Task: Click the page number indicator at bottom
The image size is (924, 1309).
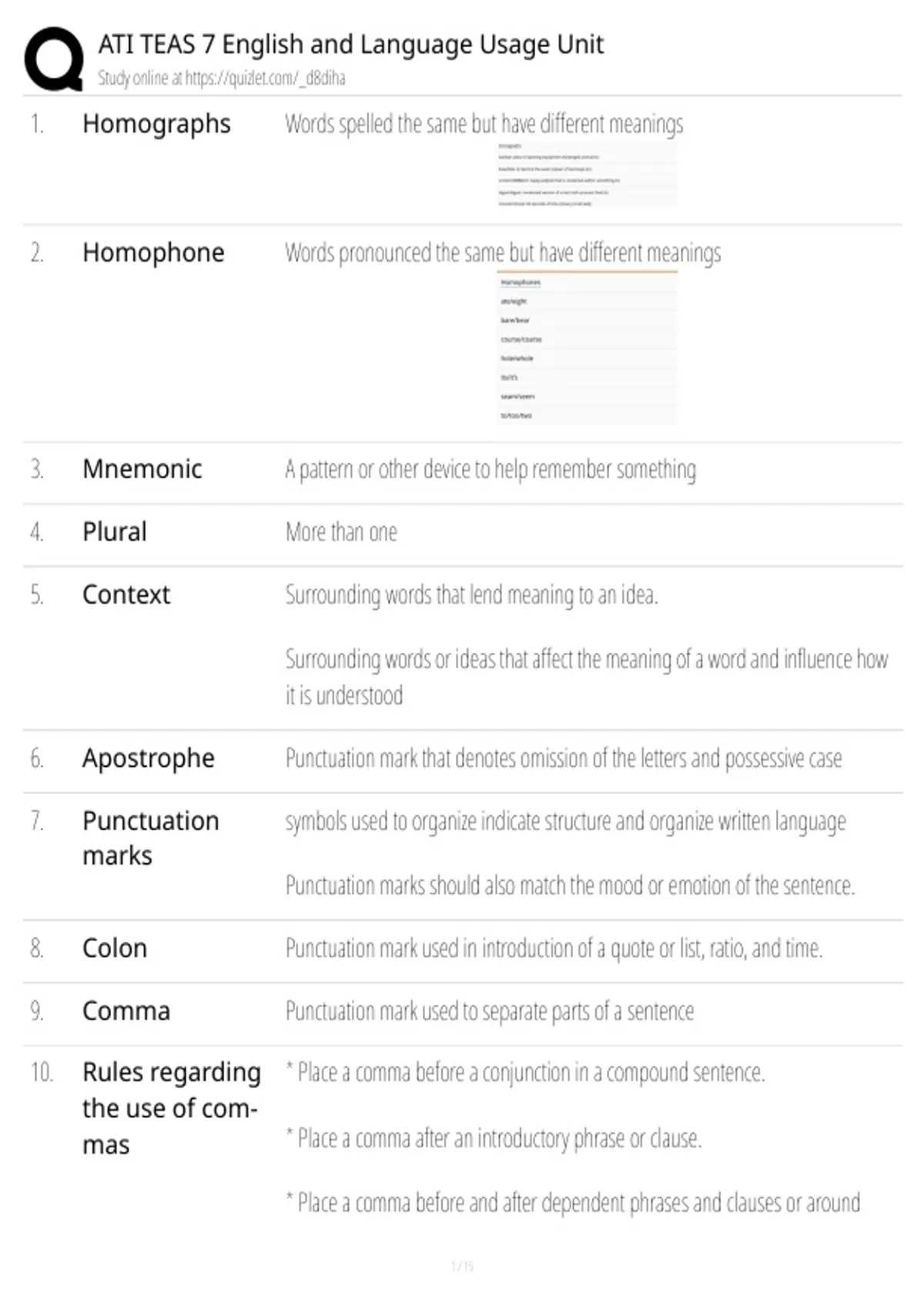Action: click(462, 1266)
